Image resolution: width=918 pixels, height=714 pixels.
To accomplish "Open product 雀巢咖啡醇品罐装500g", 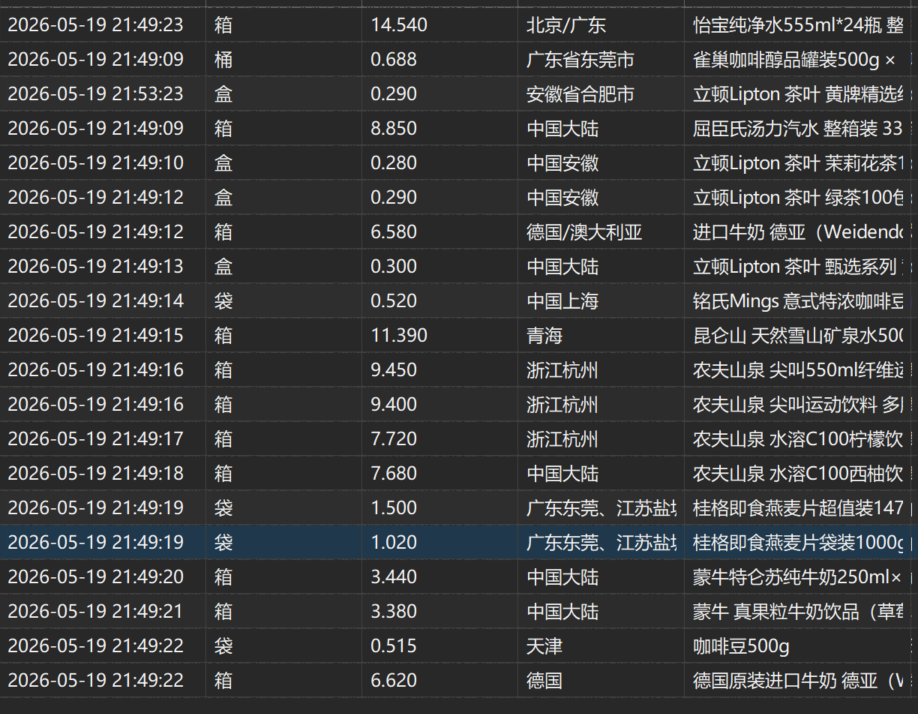I will 794,60.
